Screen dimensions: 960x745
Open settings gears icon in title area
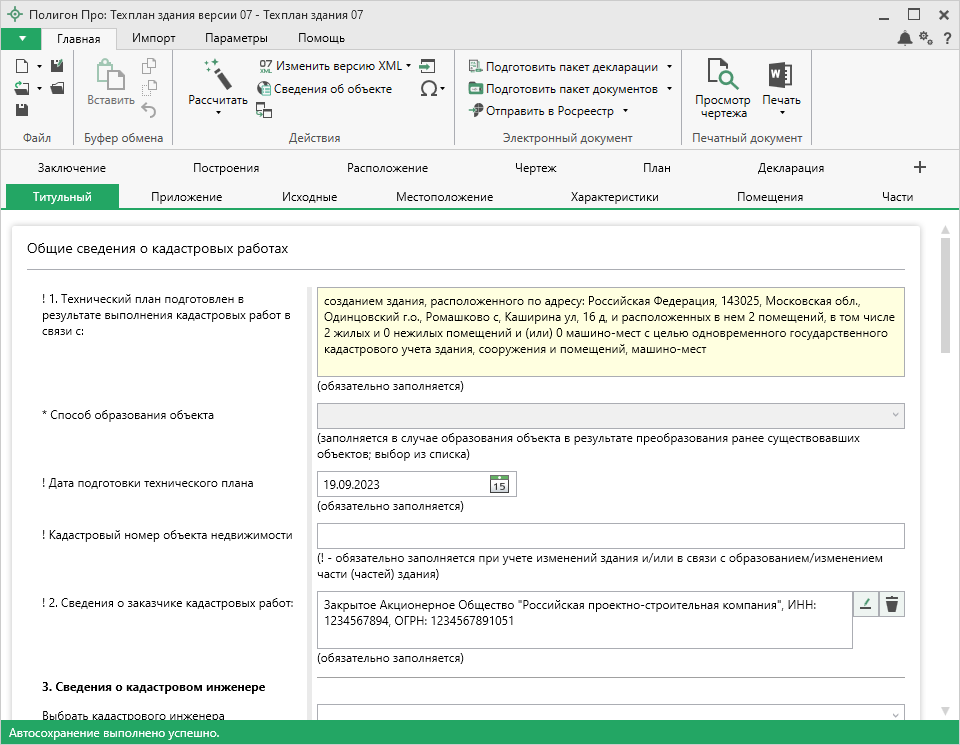[x=925, y=39]
